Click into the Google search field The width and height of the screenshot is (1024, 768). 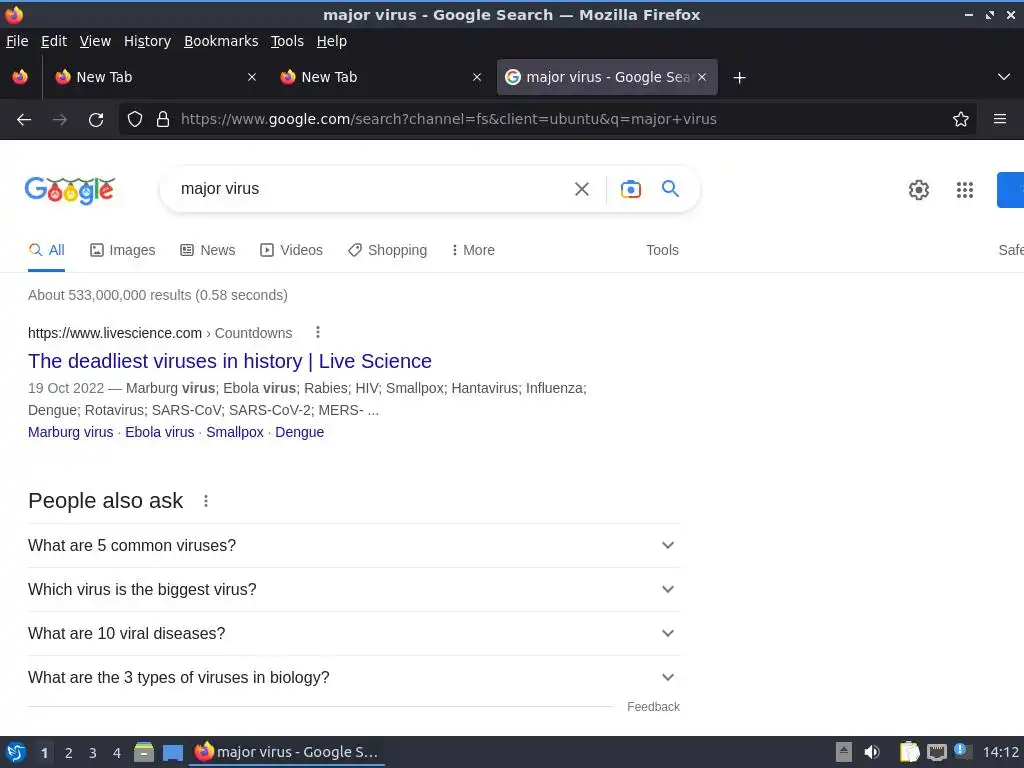pos(372,189)
